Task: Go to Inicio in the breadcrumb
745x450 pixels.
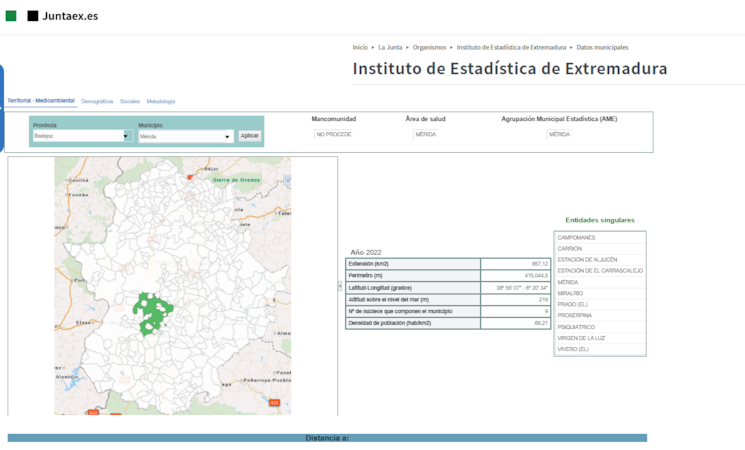Action: [360, 47]
